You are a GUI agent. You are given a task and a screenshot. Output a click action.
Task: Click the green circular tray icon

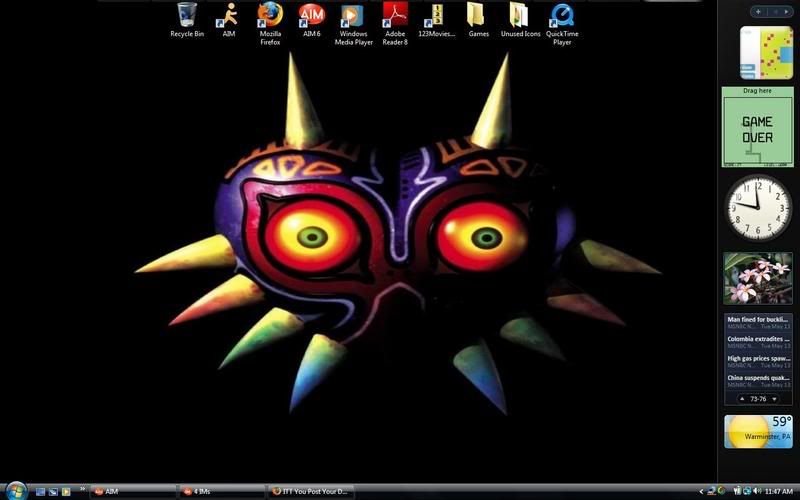tap(721, 491)
